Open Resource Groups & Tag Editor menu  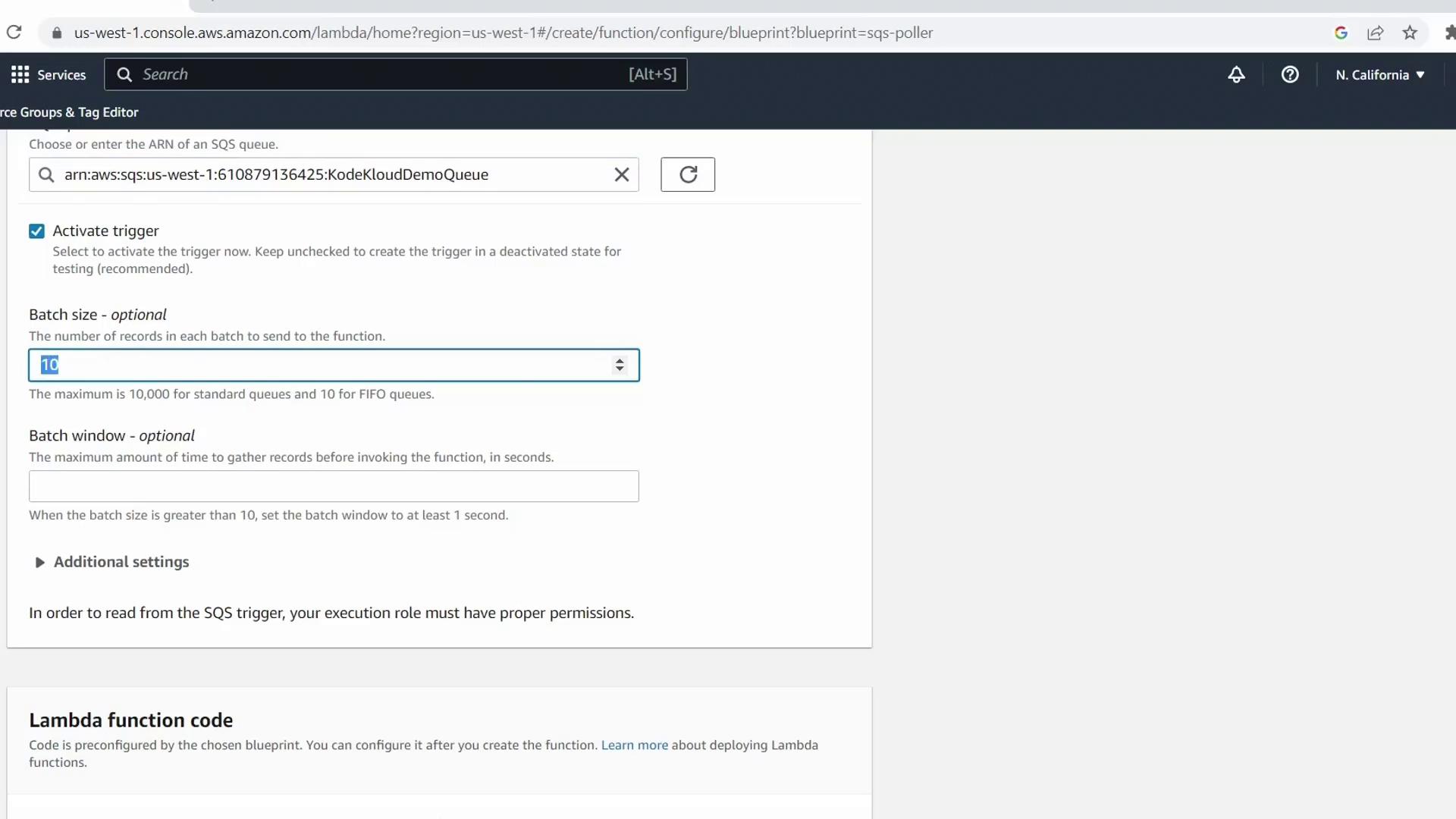coord(70,112)
